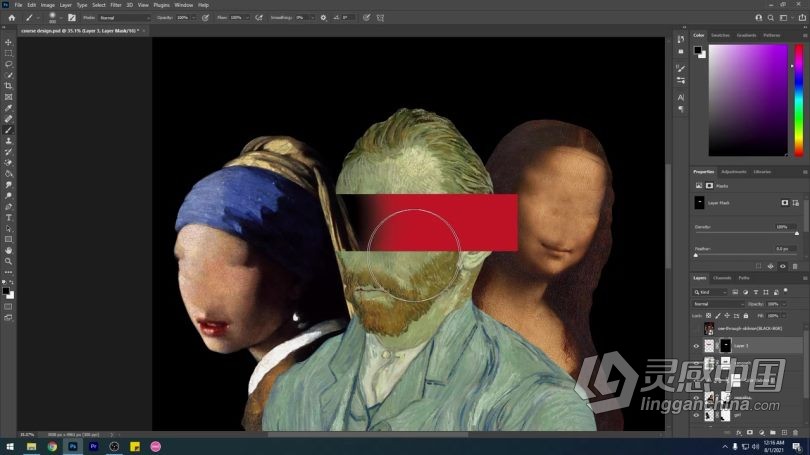Select the Crop tool

[8, 86]
